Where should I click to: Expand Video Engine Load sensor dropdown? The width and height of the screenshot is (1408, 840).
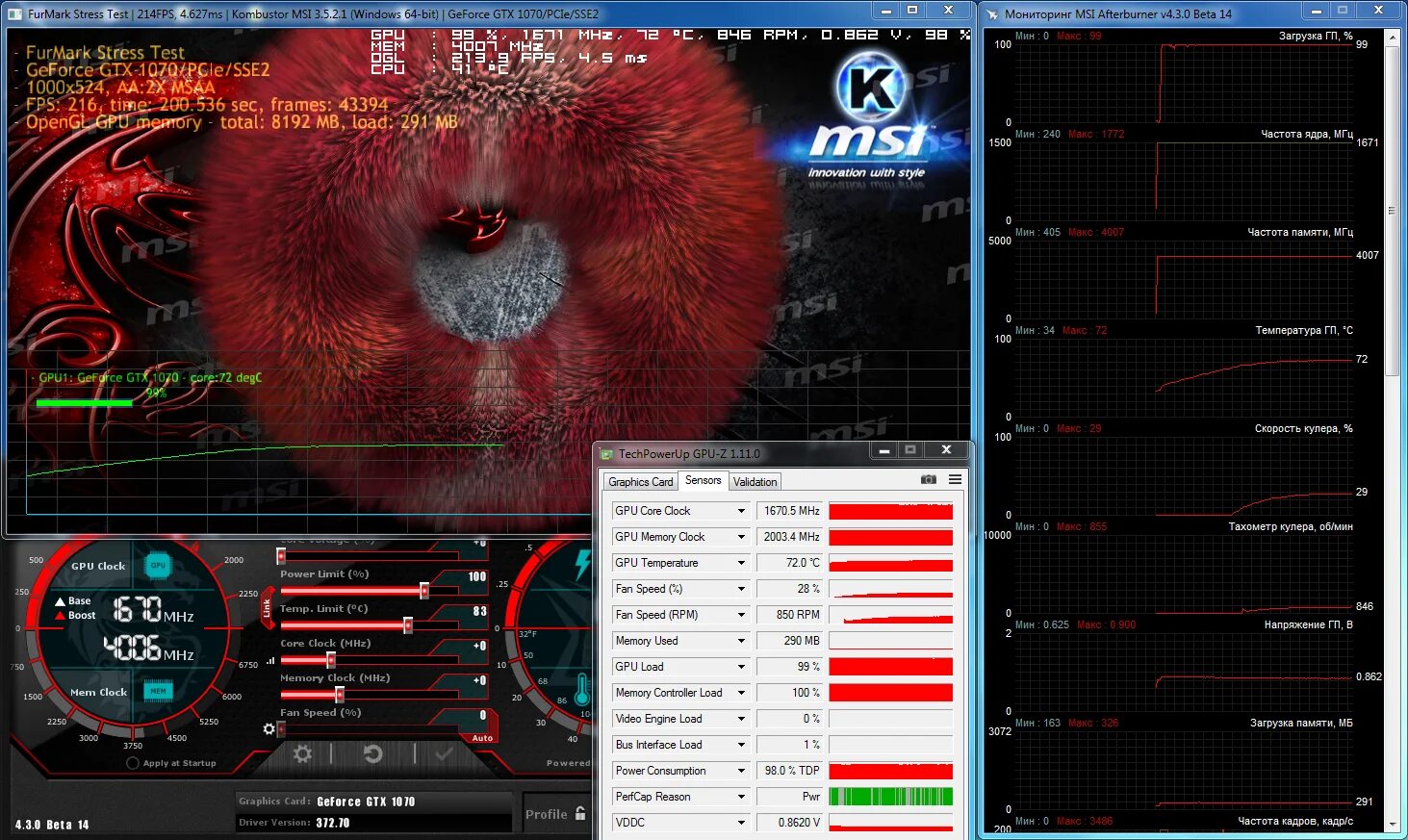(741, 719)
